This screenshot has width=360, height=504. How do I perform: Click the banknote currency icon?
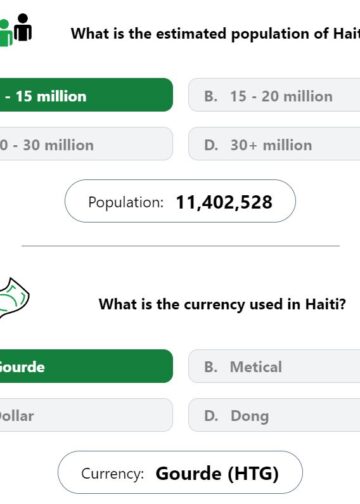click(14, 298)
